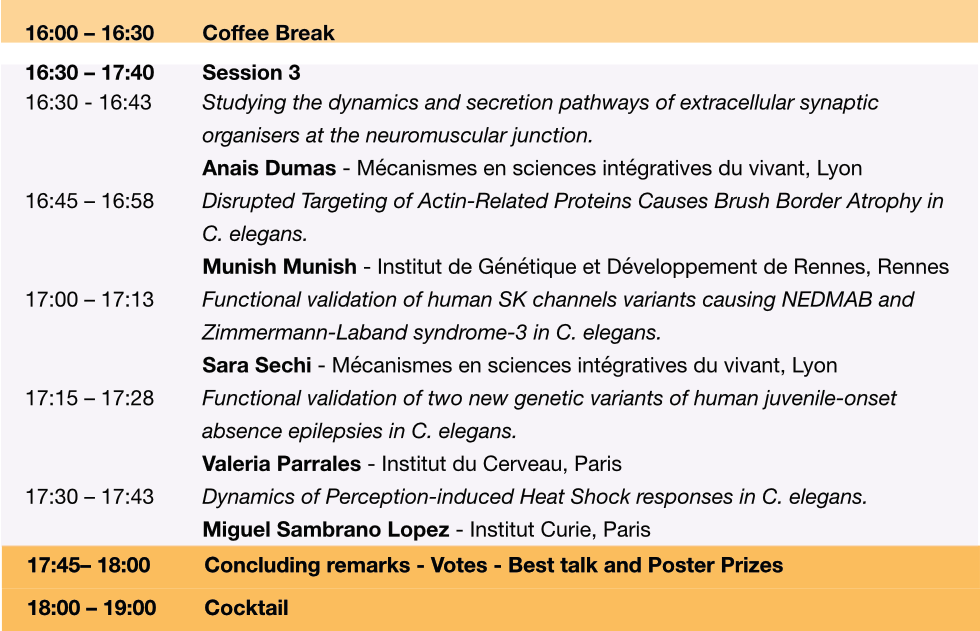Click speaker name Miguel Sambrano Lopez

click(x=325, y=530)
